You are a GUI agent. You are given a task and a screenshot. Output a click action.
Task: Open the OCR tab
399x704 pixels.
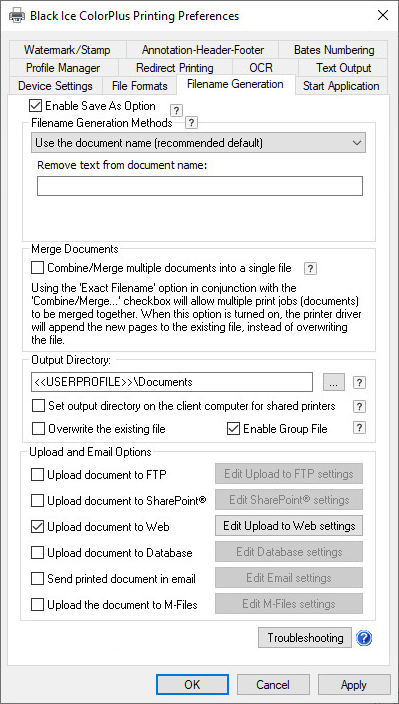[261, 68]
